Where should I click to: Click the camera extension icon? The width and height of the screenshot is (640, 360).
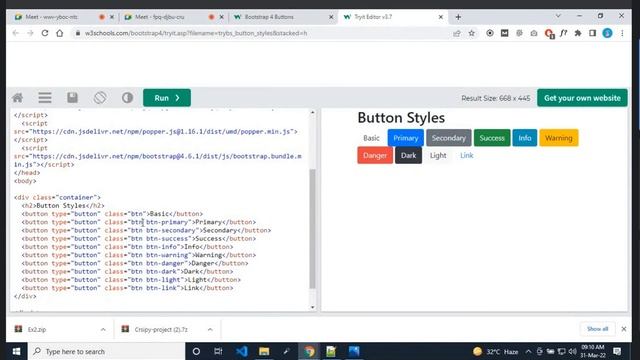[x=534, y=33]
